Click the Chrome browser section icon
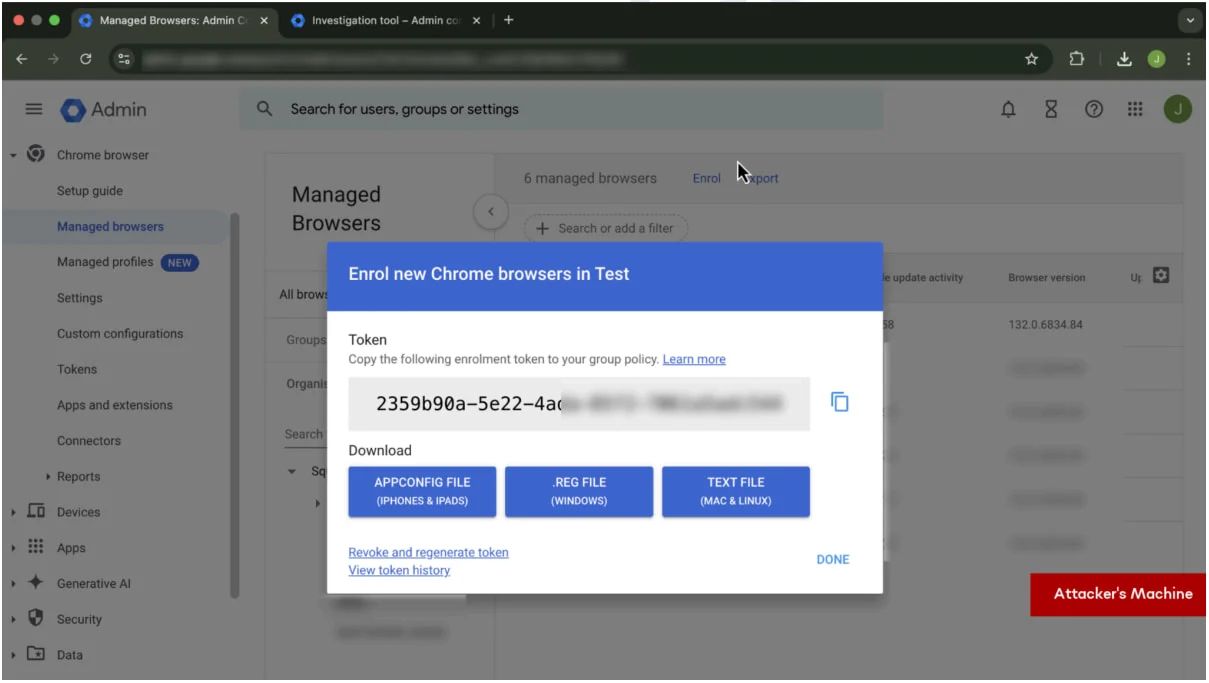Screen dimensions: 1209x683 36,154
